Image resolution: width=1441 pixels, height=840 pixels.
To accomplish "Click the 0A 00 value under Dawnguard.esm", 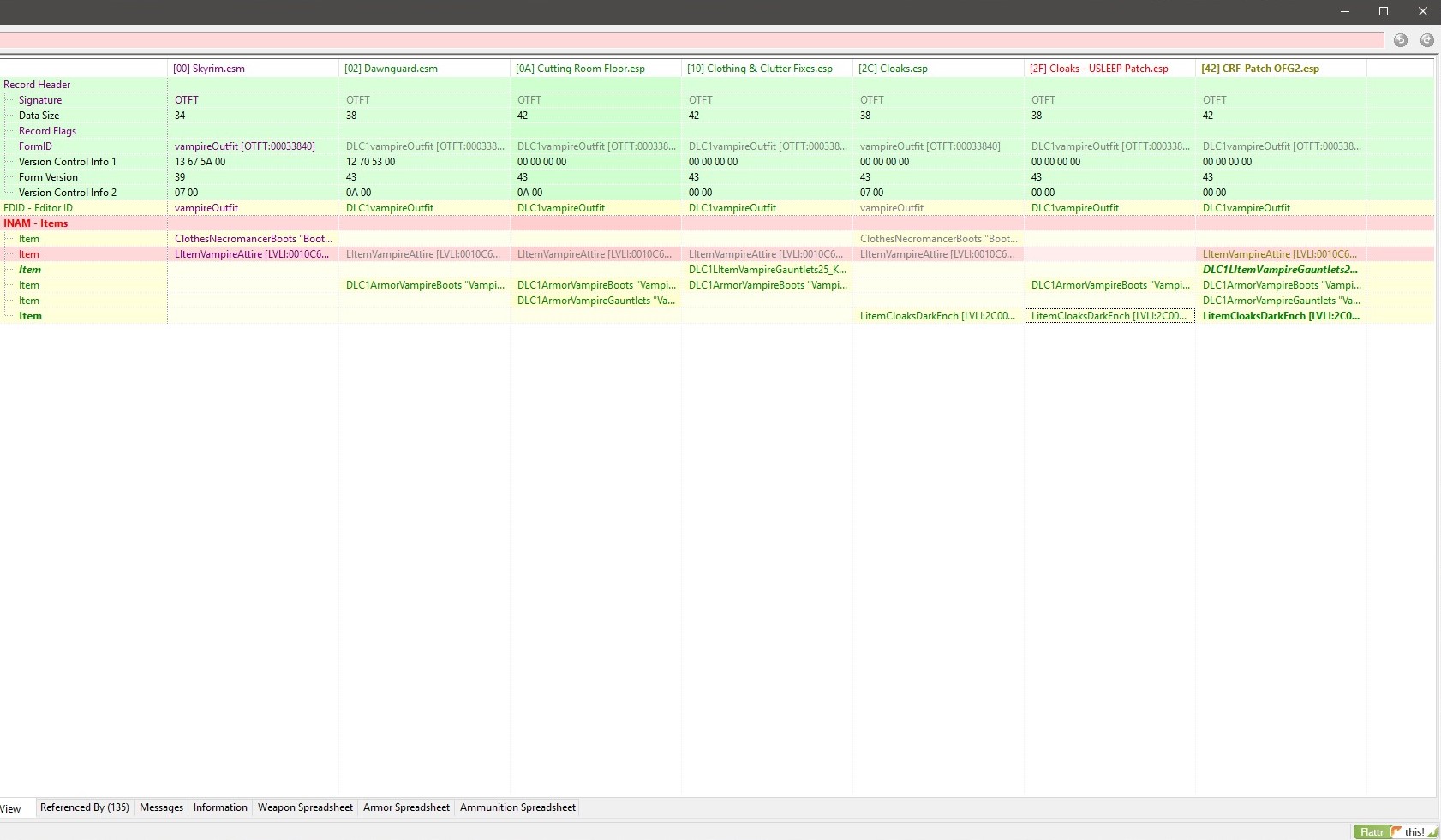I will pos(359,193).
